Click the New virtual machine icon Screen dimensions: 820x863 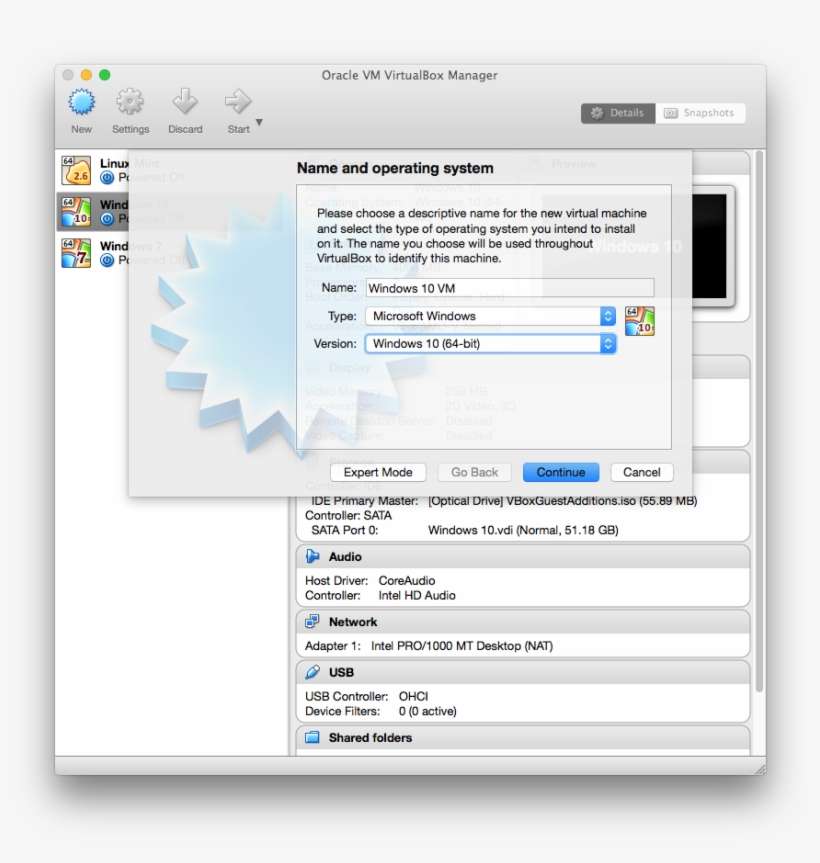[x=80, y=105]
